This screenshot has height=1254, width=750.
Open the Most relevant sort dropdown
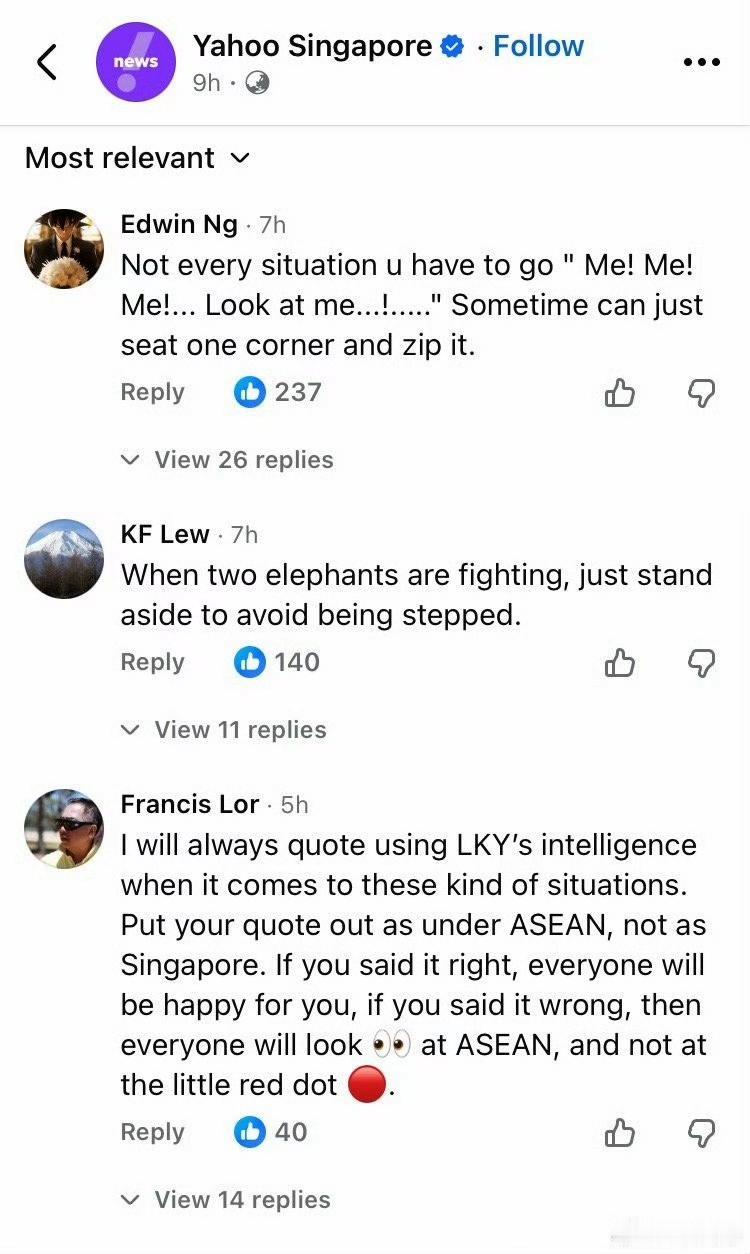pyautogui.click(x=137, y=158)
